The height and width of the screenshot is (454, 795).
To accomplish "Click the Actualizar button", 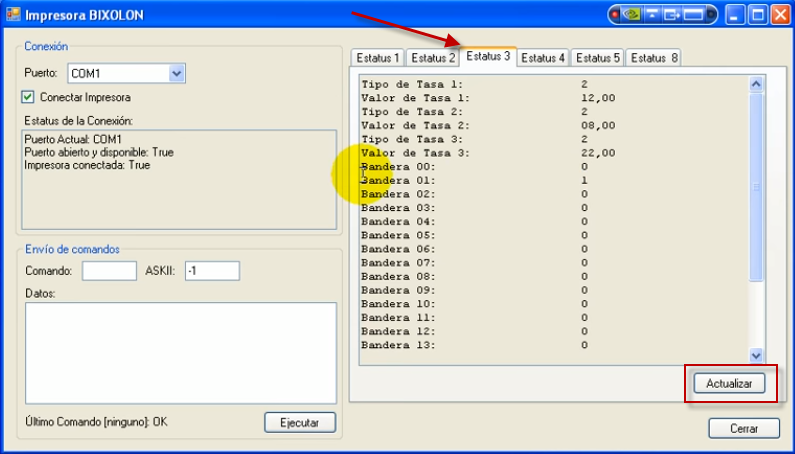I will pos(729,383).
